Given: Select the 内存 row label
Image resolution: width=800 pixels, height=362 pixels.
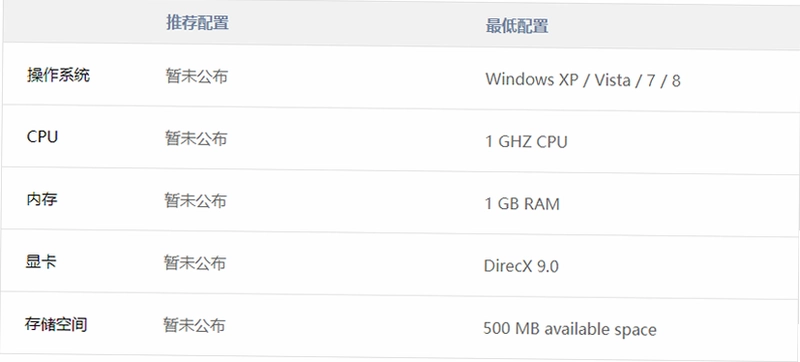Looking at the screenshot, I should click(42, 199).
